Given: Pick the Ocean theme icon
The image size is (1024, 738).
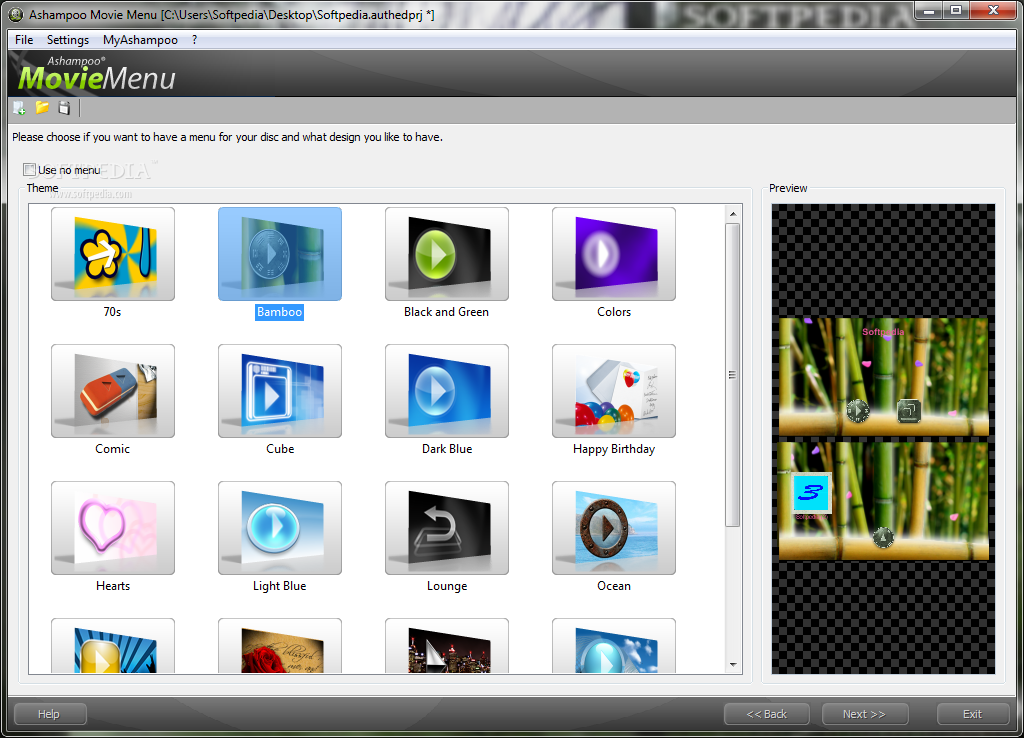Looking at the screenshot, I should [x=614, y=528].
